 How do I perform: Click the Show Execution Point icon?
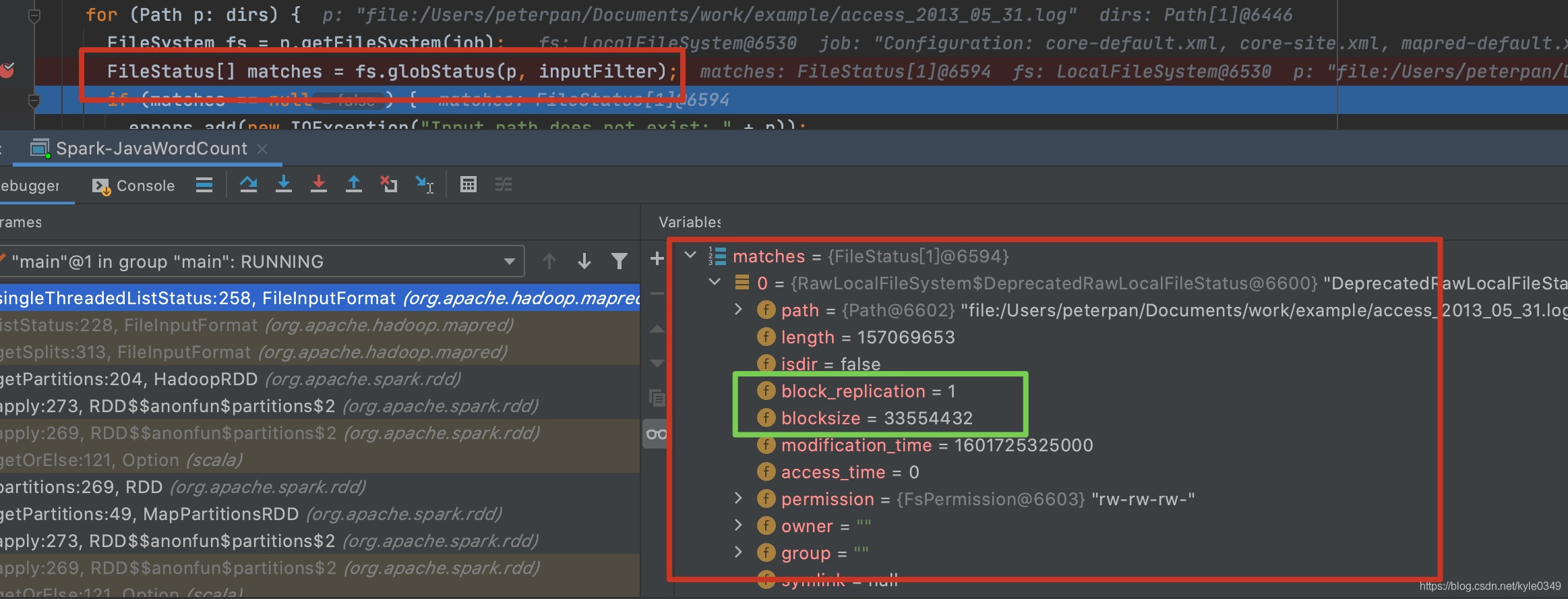[204, 185]
